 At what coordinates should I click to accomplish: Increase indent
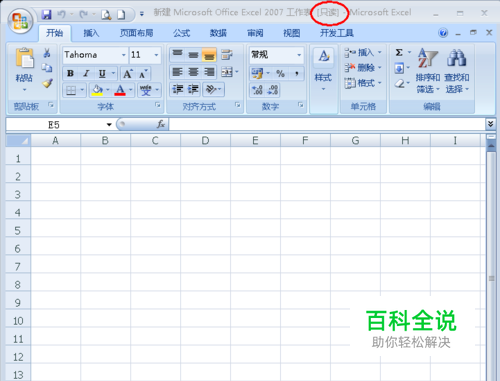point(193,89)
